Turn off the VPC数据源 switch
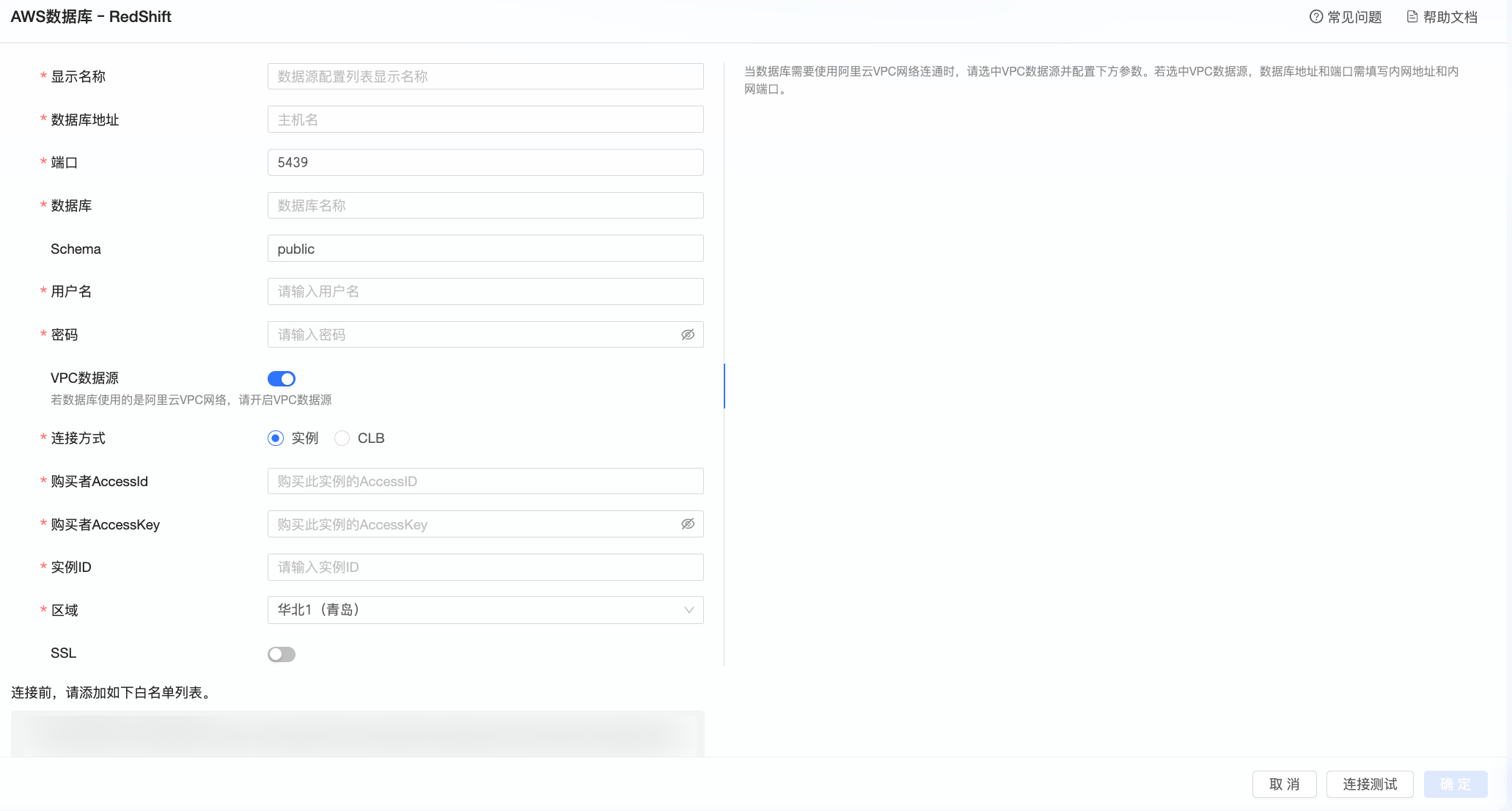1512x811 pixels. pos(282,378)
